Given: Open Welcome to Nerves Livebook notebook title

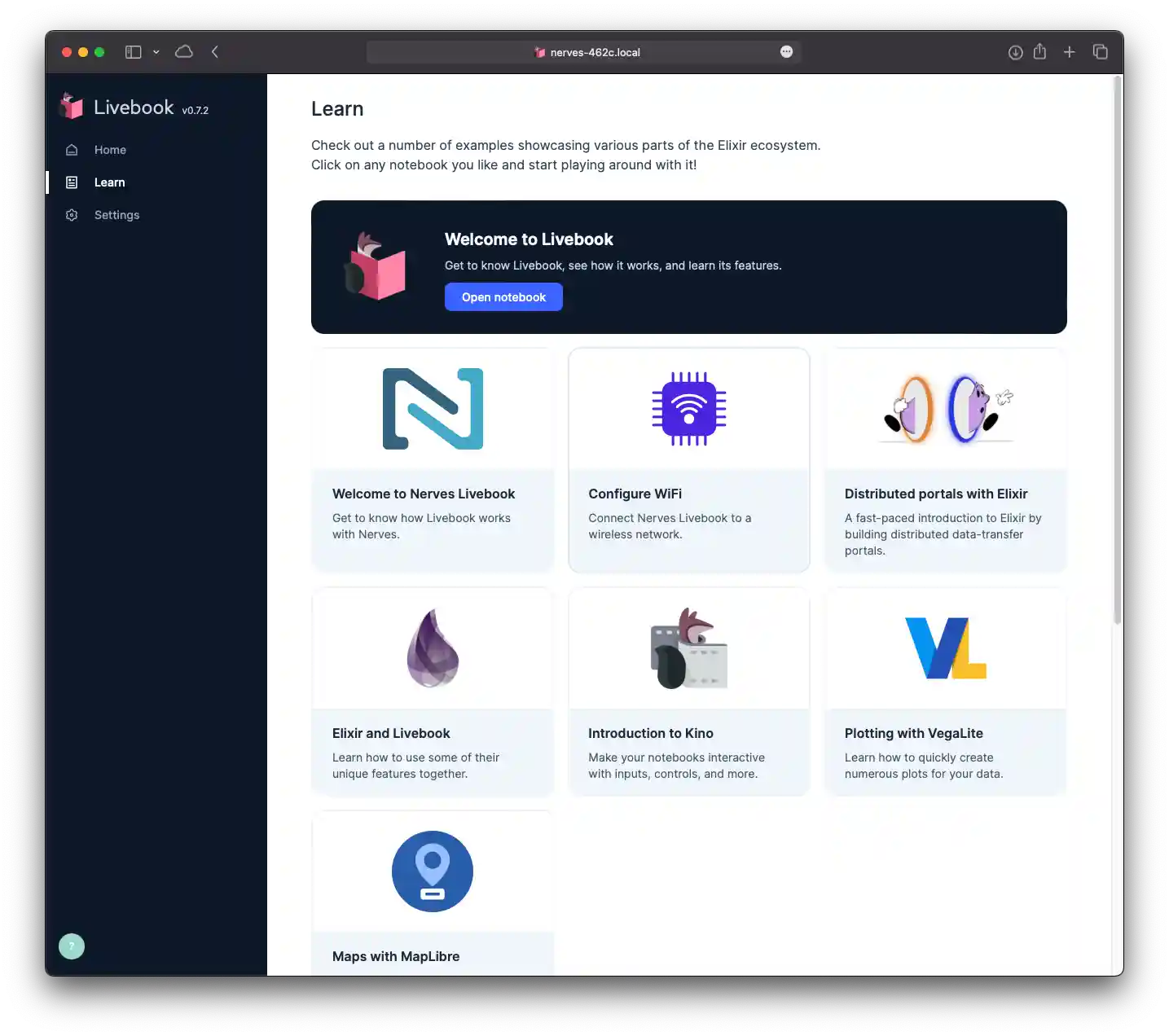Looking at the screenshot, I should pyautogui.click(x=424, y=494).
